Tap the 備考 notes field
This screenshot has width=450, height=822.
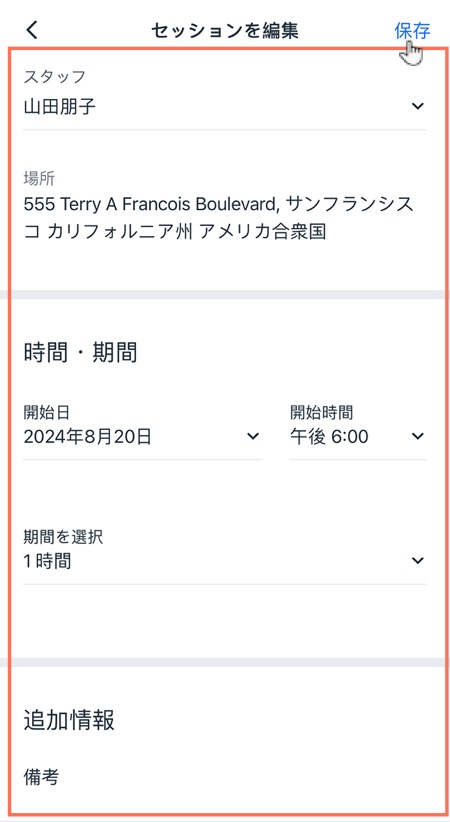pos(41,777)
